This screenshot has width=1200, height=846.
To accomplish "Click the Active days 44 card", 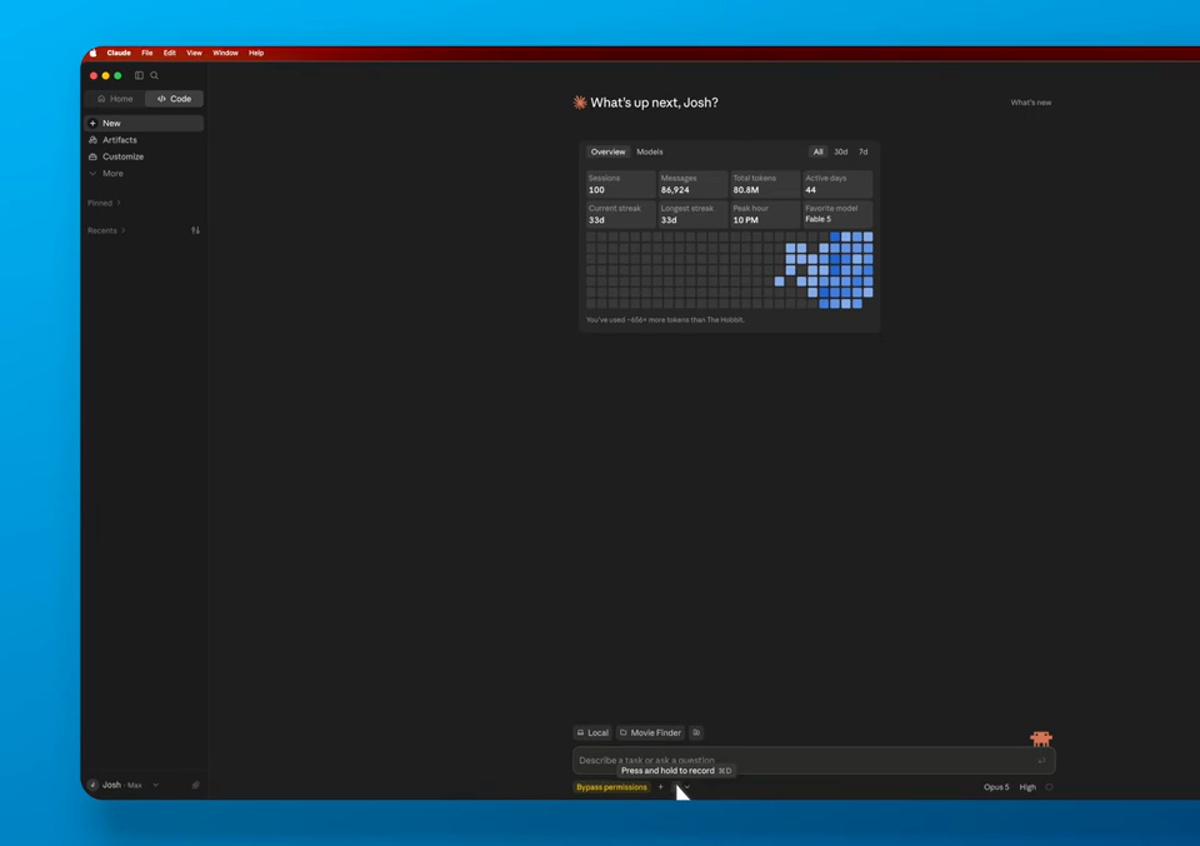I will (x=838, y=184).
